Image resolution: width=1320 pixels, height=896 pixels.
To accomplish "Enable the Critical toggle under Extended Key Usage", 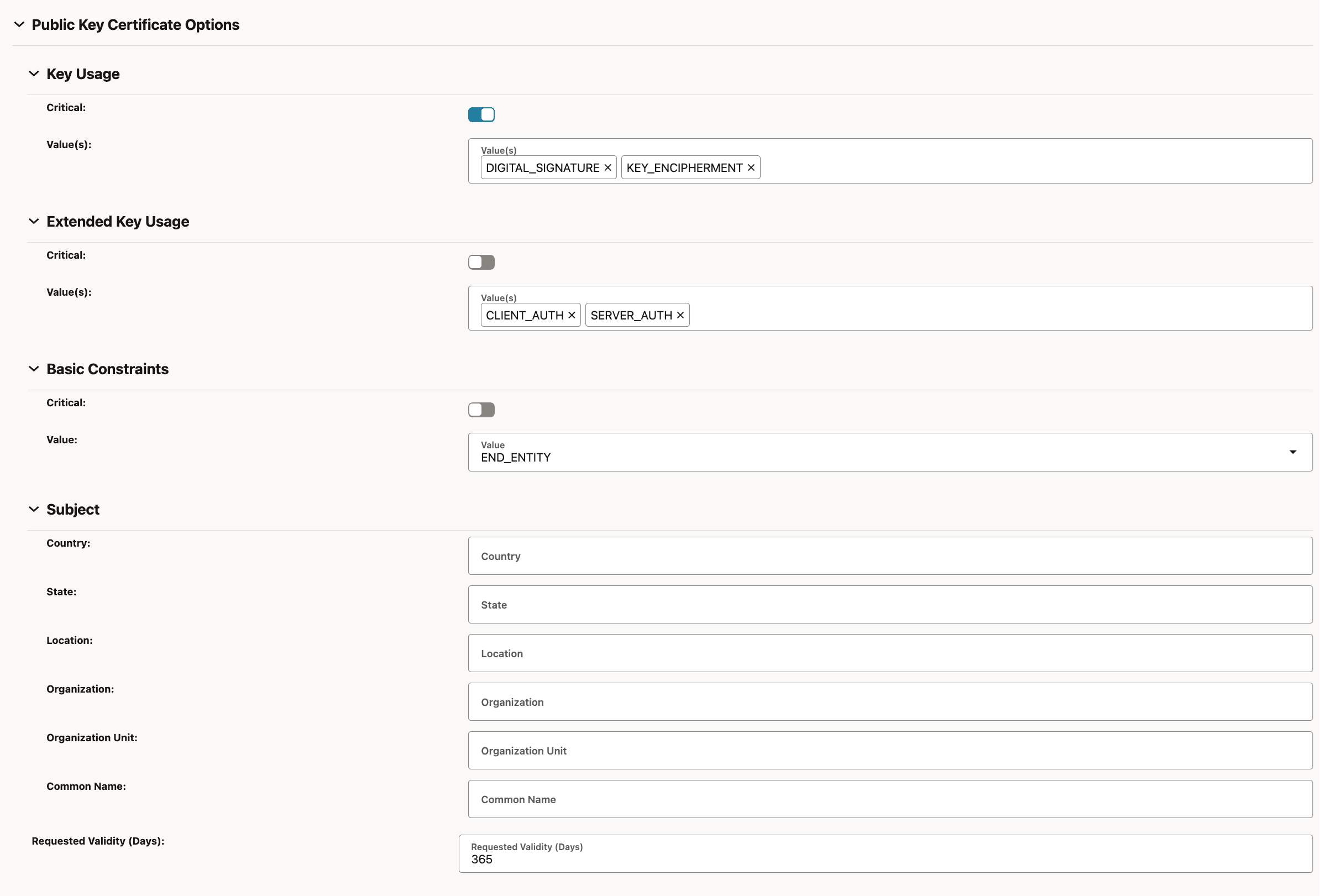I will click(x=481, y=262).
